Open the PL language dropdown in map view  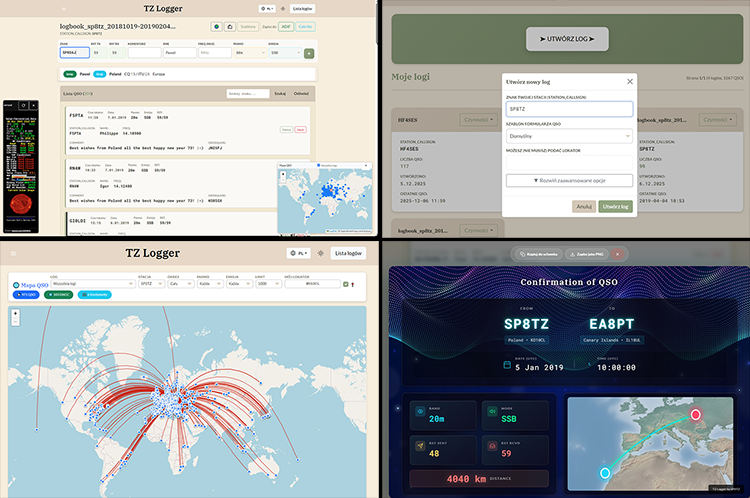click(297, 254)
